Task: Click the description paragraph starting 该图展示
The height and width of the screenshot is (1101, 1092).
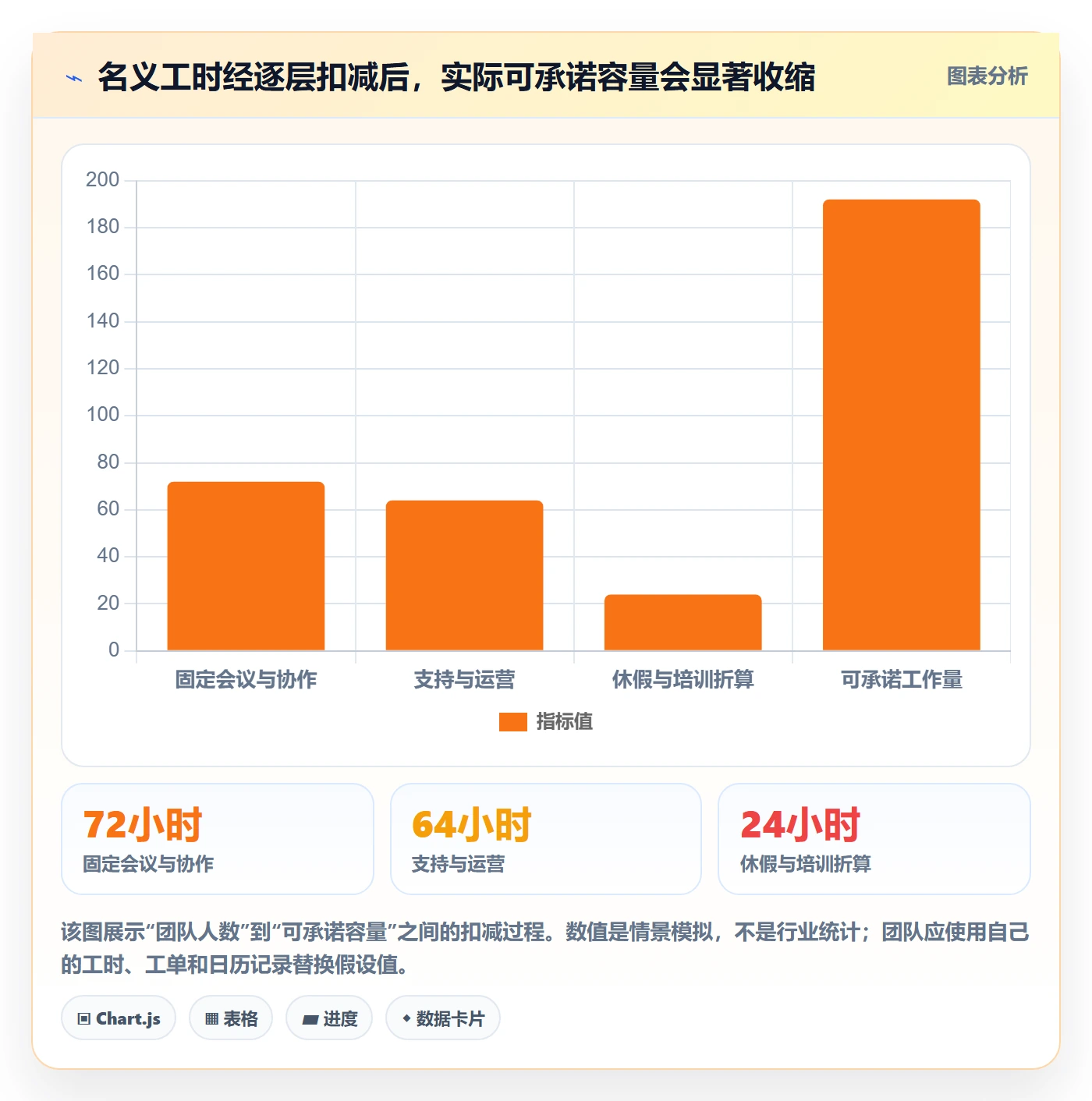Action: (545, 948)
